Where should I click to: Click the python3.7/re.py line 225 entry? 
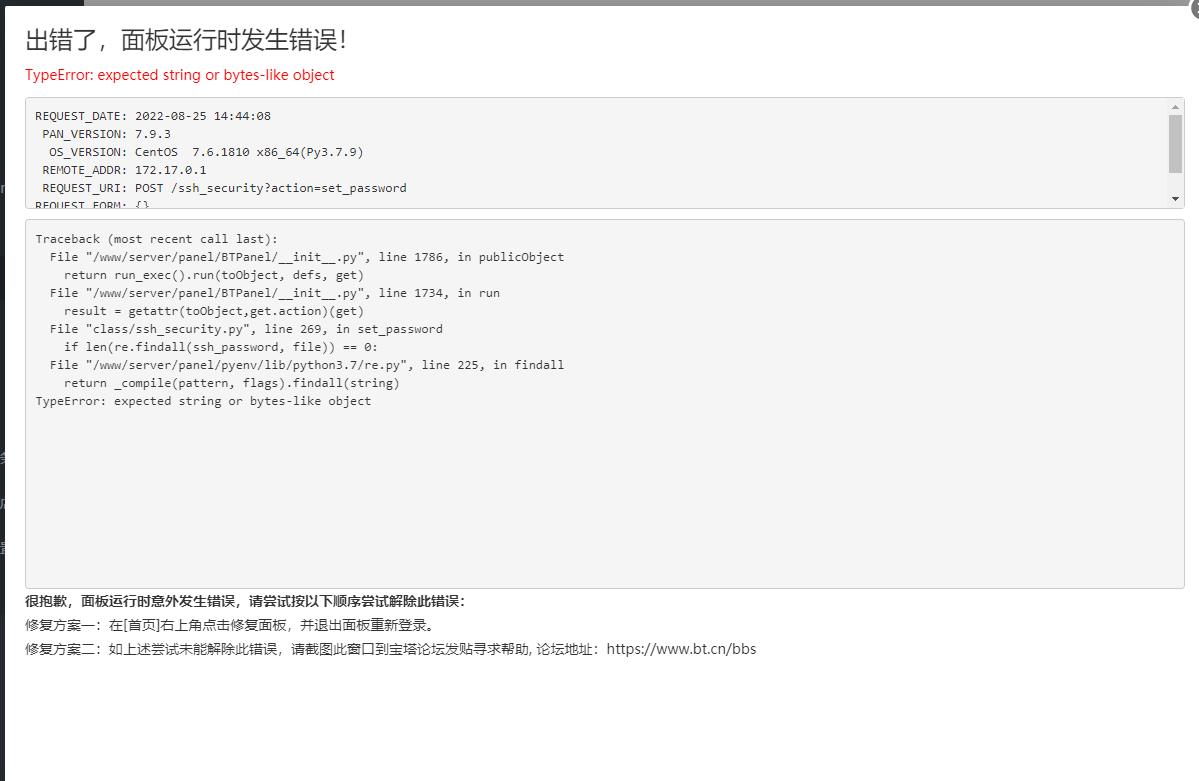click(307, 365)
